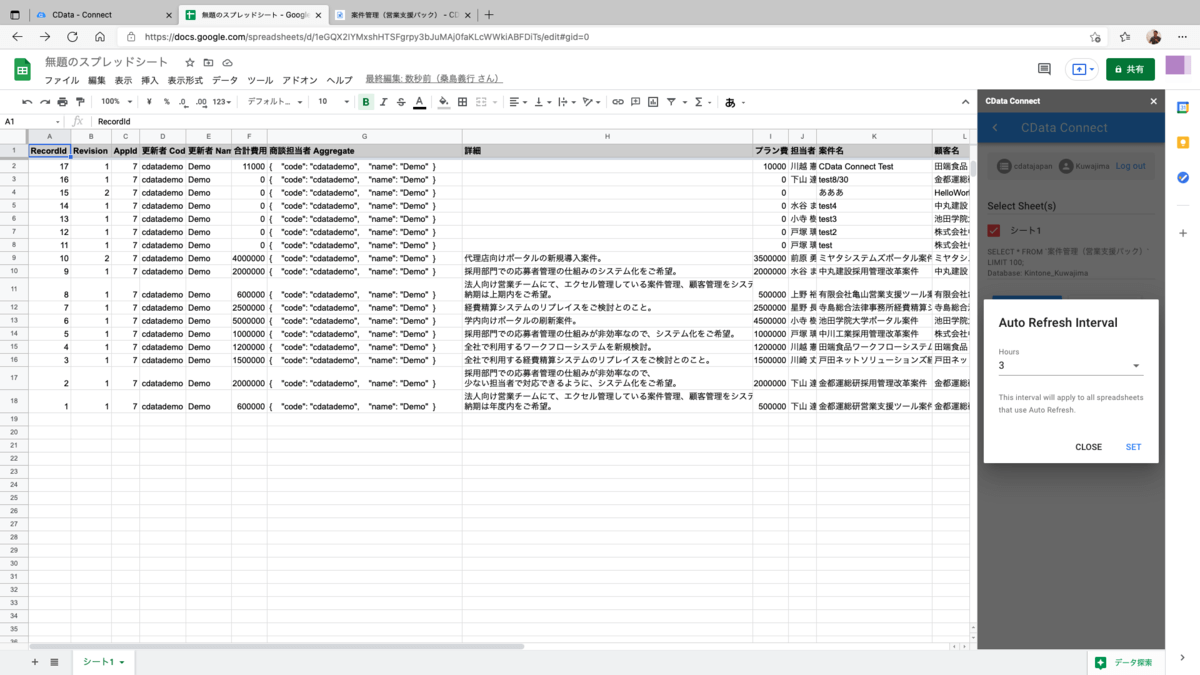
Task: Select the paint format tool
Action: pyautogui.click(x=80, y=102)
